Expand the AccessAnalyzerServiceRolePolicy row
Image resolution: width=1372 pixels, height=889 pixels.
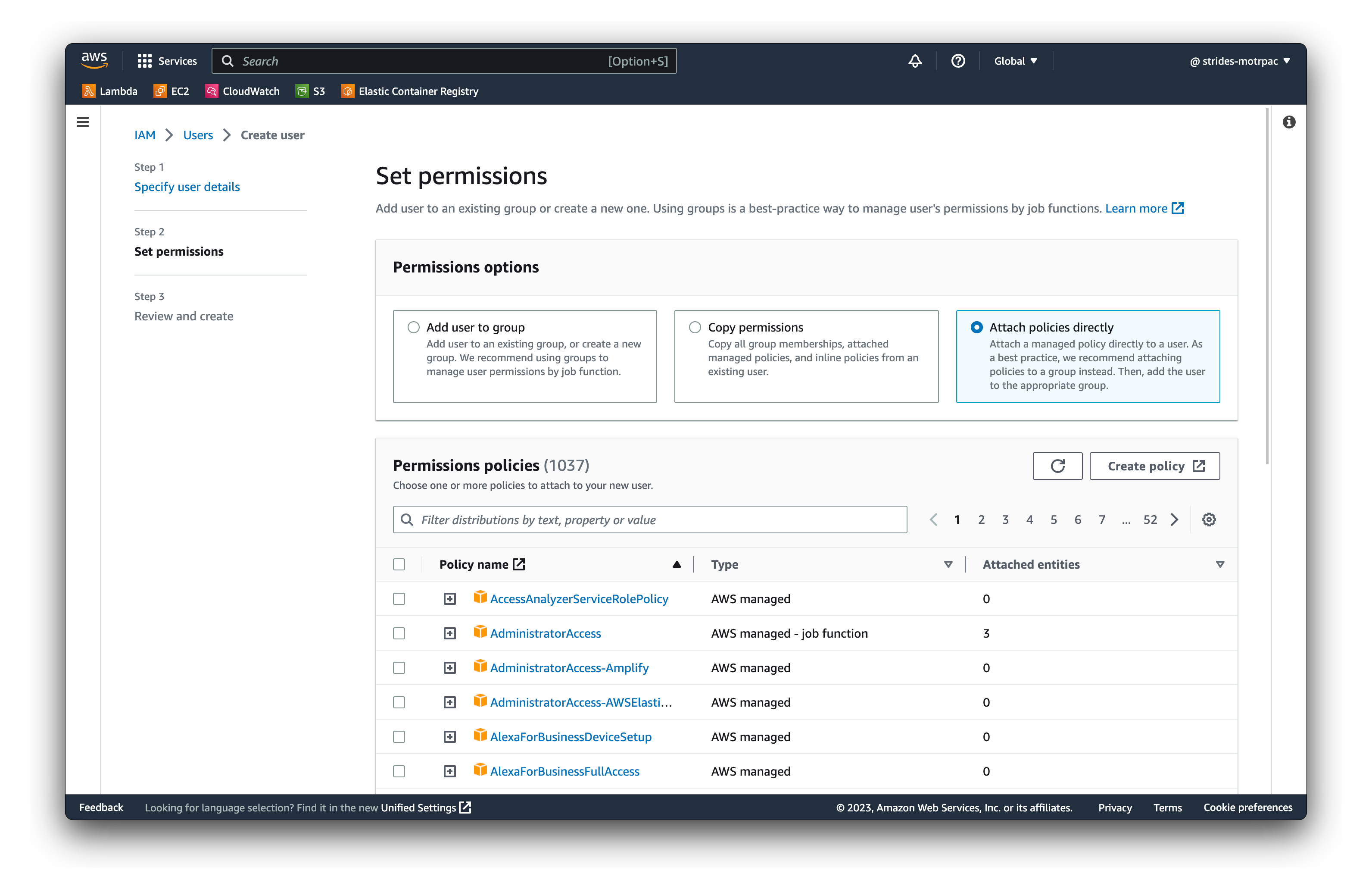(x=449, y=599)
